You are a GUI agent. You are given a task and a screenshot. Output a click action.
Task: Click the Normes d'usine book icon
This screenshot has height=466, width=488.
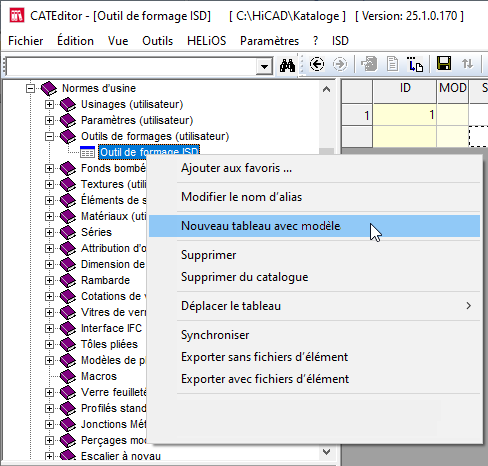(49, 88)
